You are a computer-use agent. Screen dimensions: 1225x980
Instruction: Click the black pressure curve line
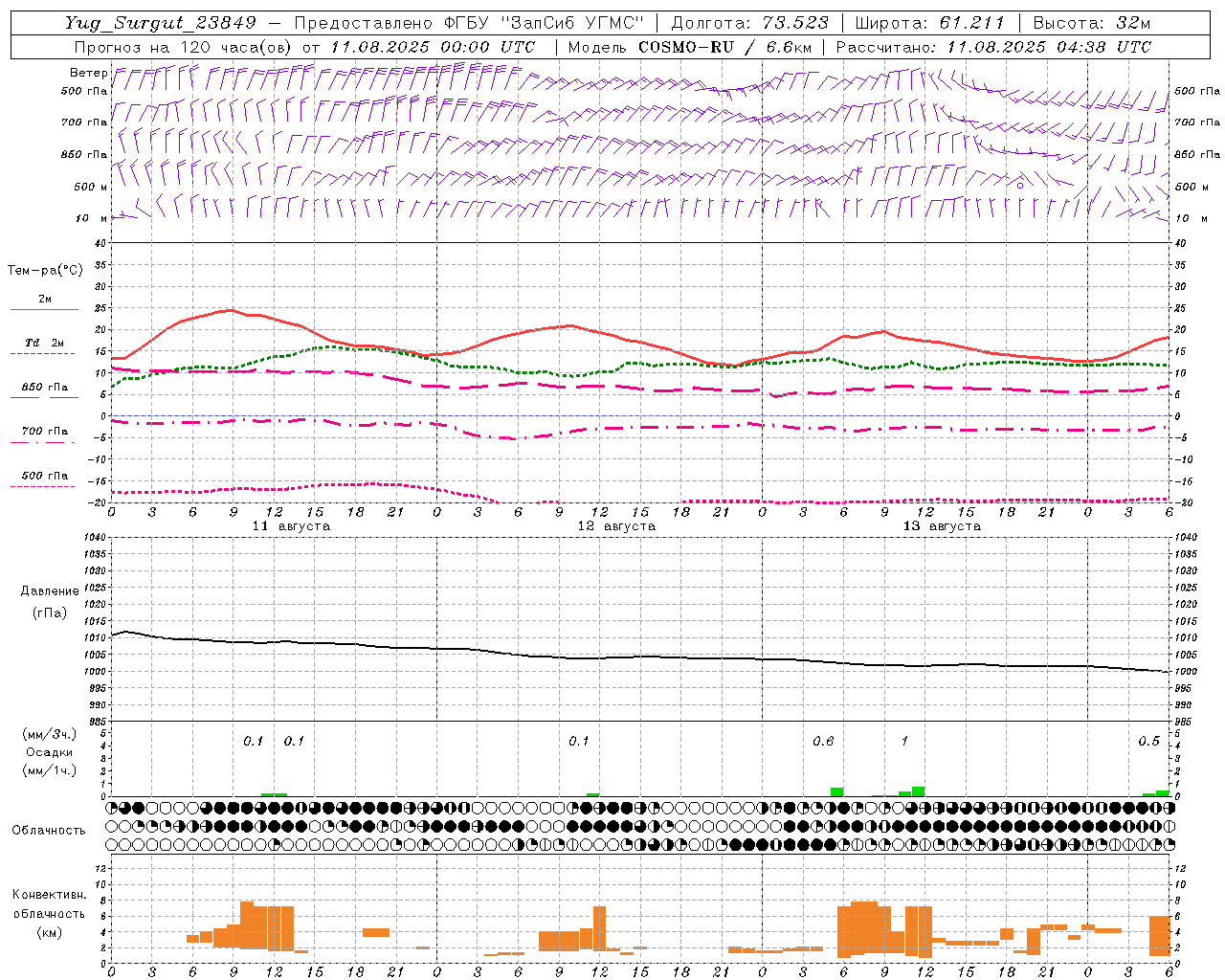coord(640,657)
